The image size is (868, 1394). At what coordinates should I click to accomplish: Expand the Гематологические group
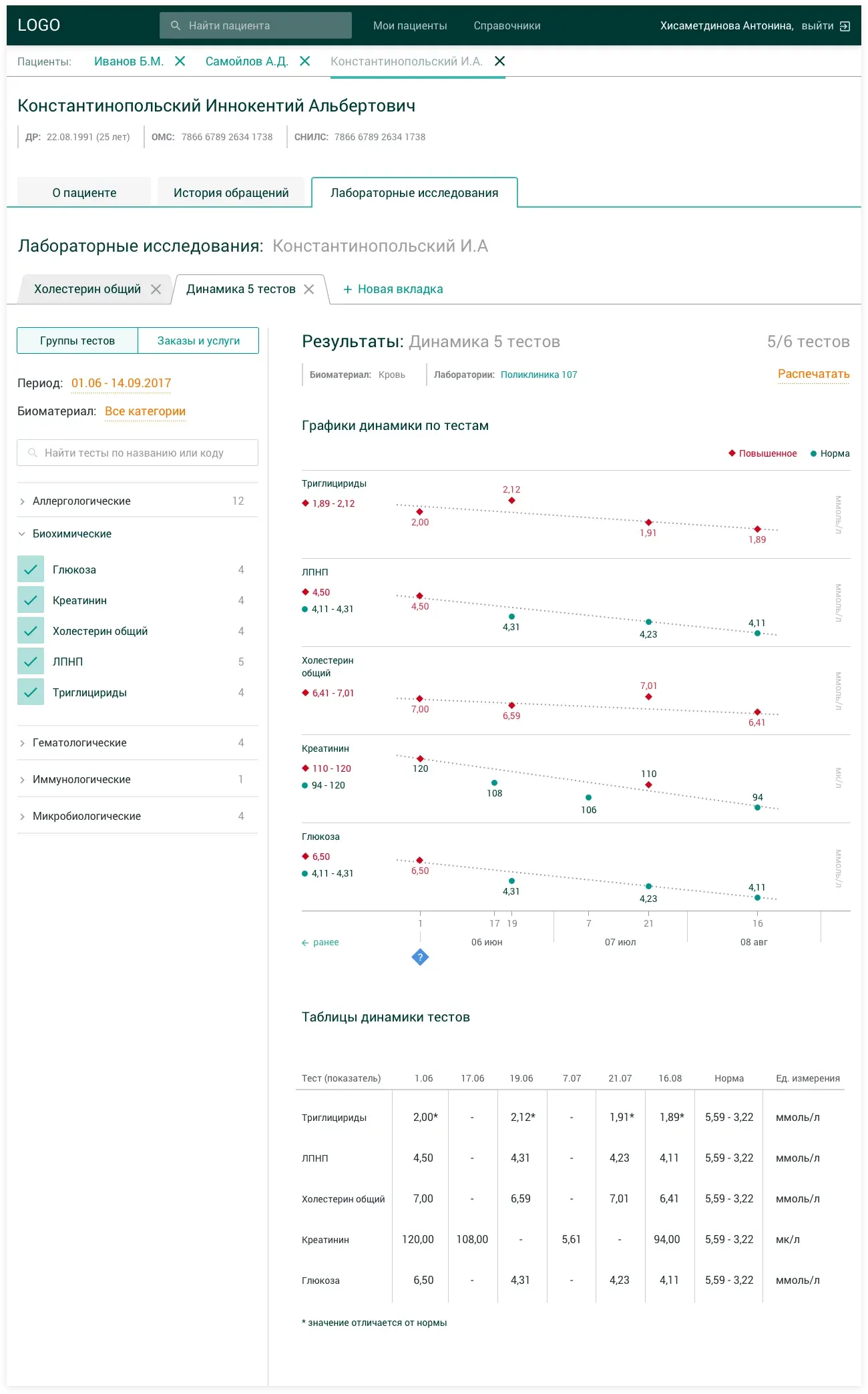(x=138, y=742)
